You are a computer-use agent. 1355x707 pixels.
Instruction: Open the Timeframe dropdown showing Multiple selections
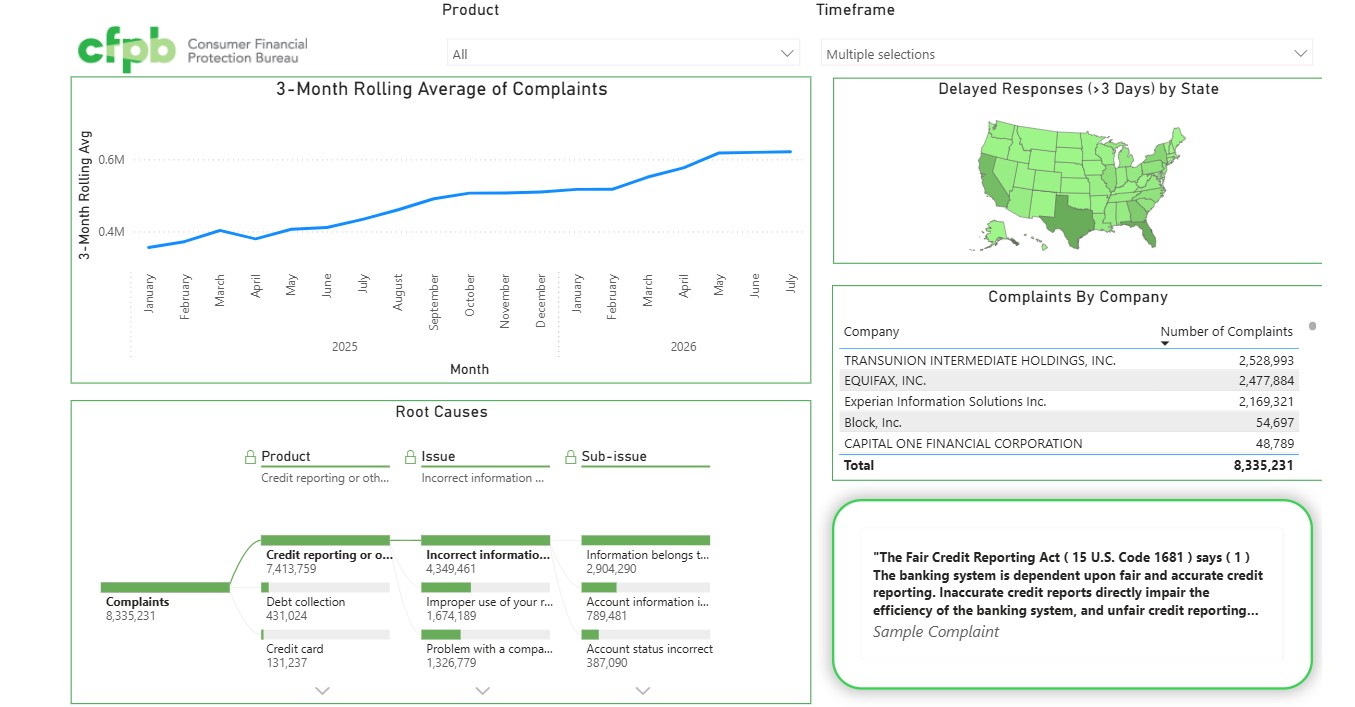[1067, 54]
